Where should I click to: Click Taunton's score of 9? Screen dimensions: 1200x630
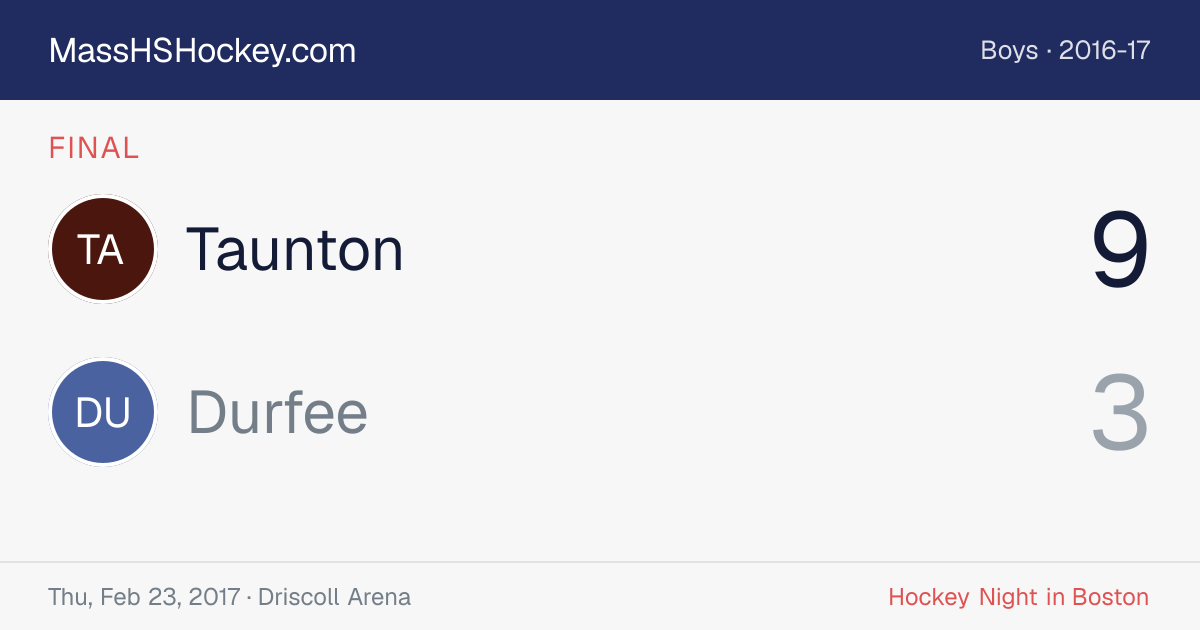point(1120,250)
